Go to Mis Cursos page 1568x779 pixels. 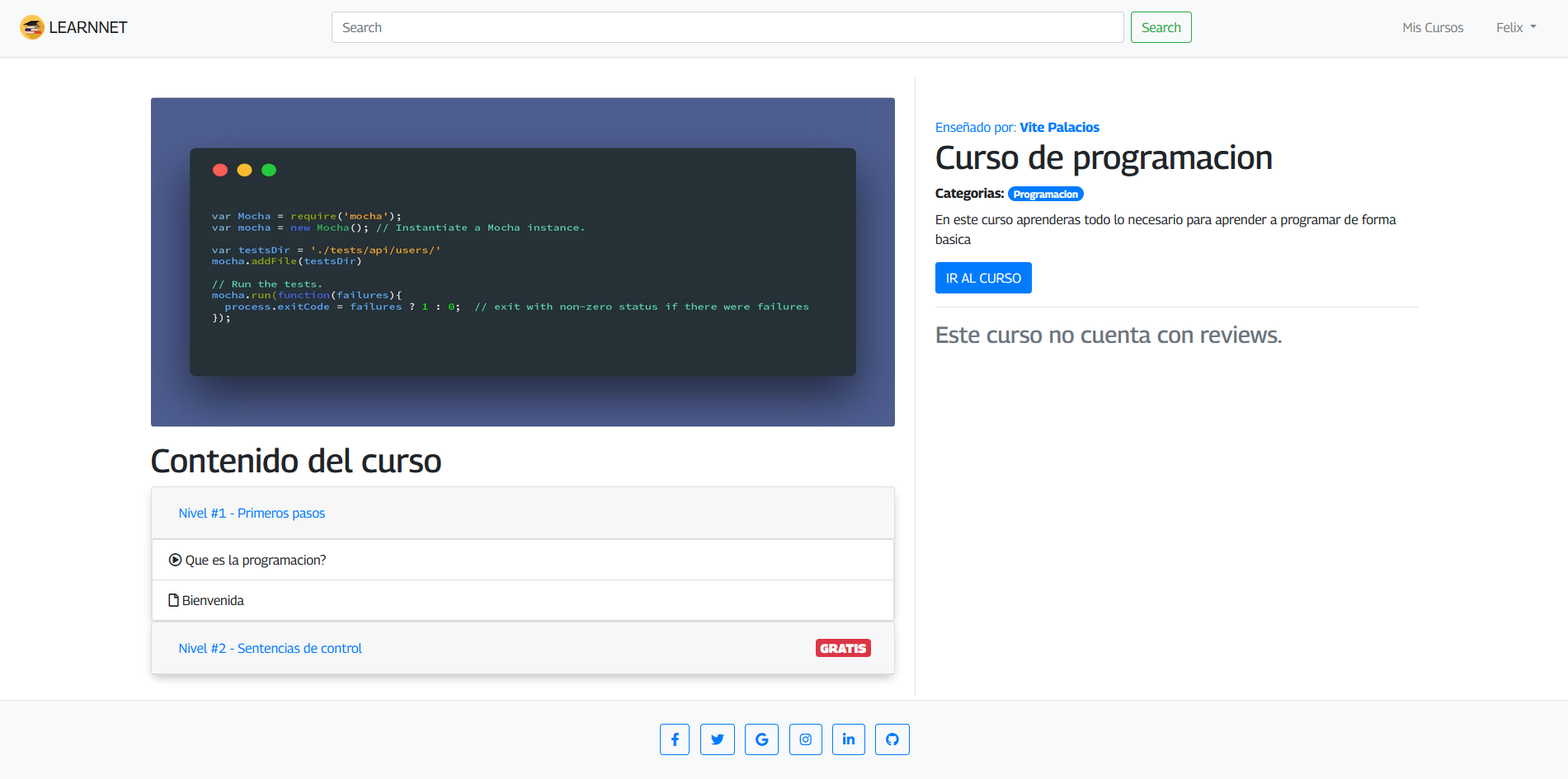pyautogui.click(x=1432, y=27)
